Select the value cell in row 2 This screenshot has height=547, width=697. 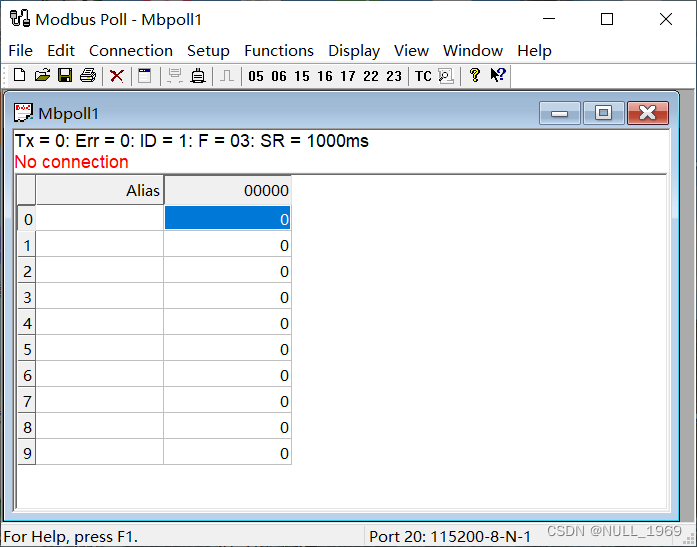pos(227,270)
